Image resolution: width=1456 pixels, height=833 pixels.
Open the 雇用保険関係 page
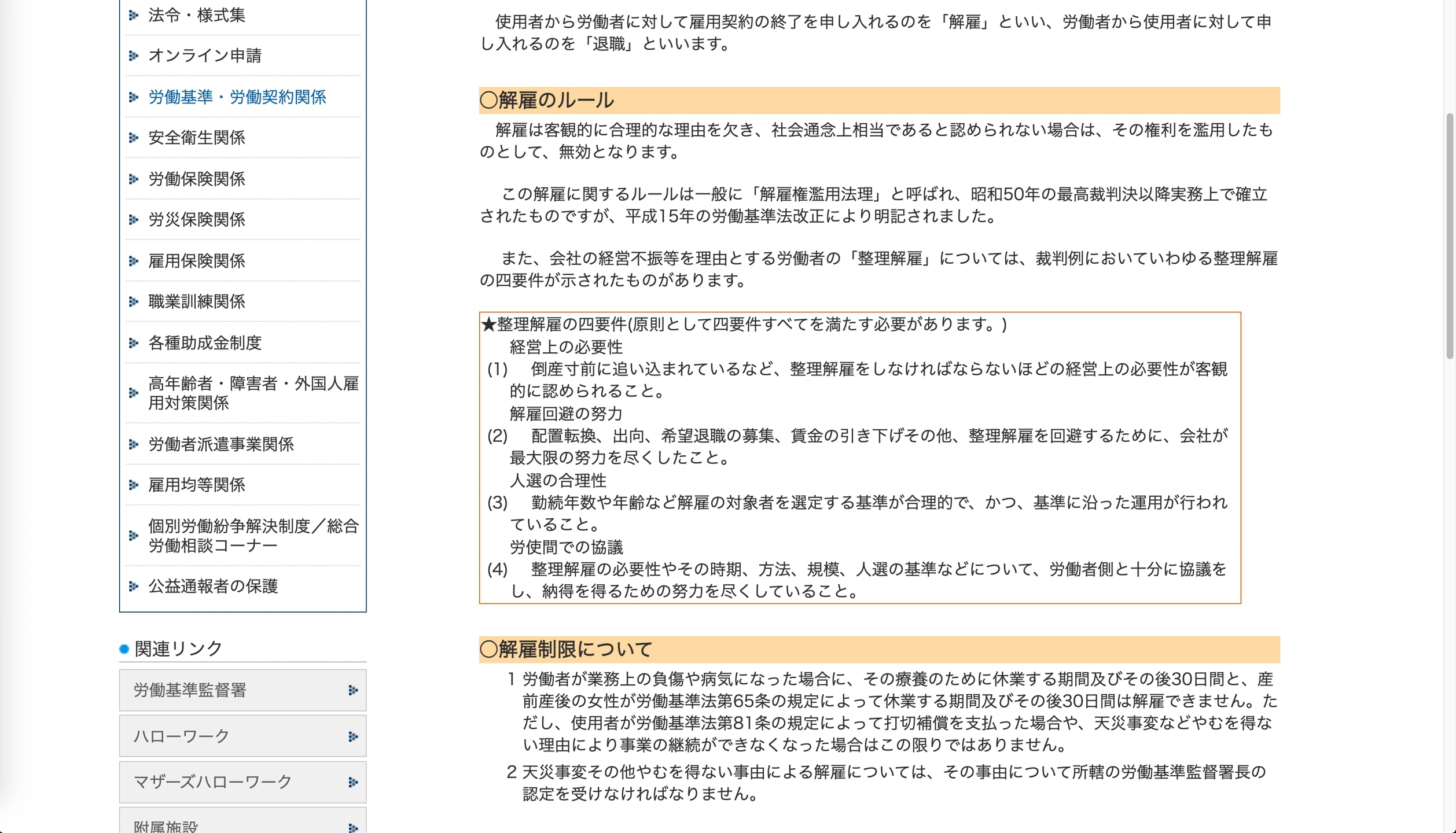tap(197, 261)
